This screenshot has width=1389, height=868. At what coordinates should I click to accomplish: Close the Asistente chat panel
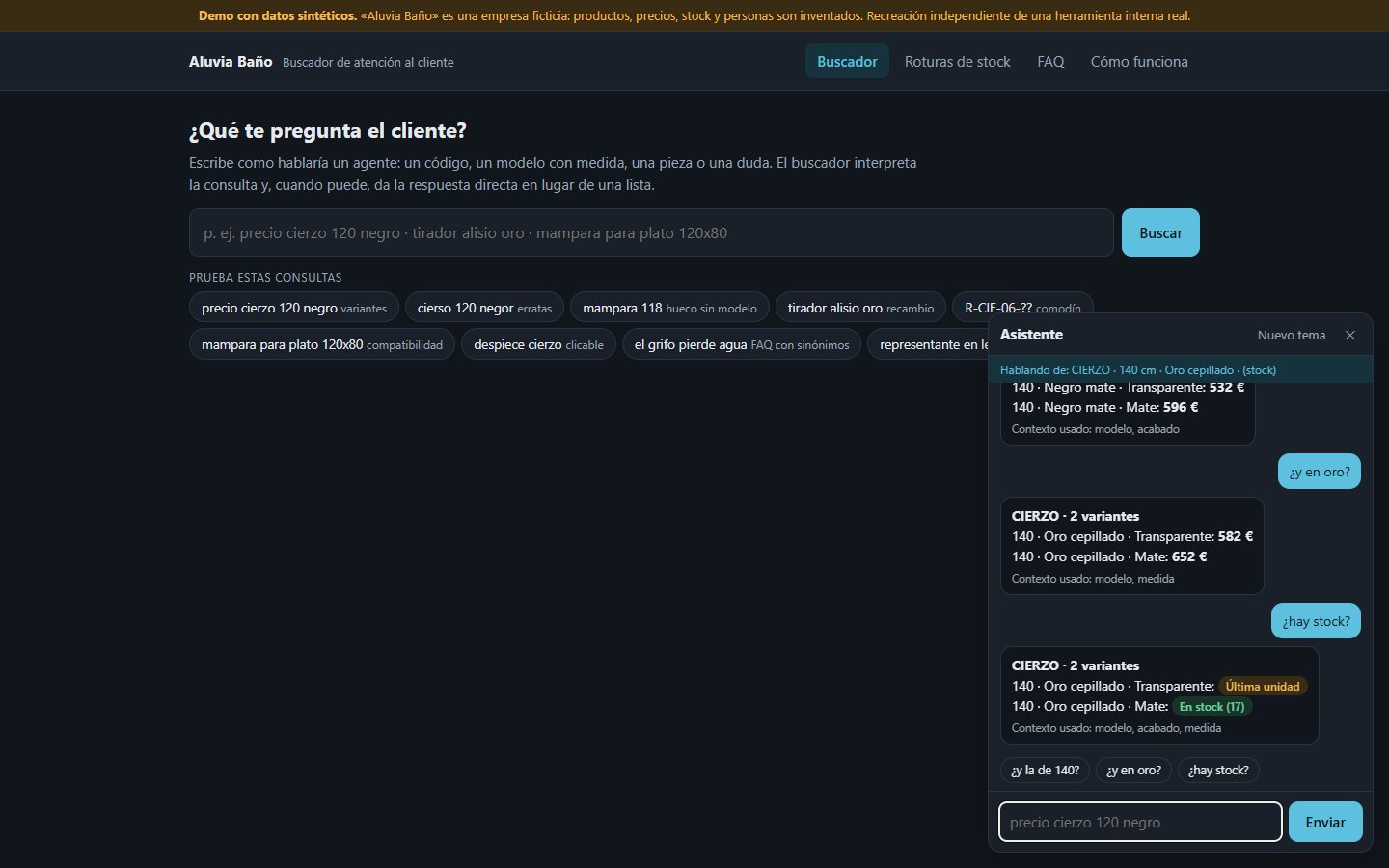(x=1350, y=335)
